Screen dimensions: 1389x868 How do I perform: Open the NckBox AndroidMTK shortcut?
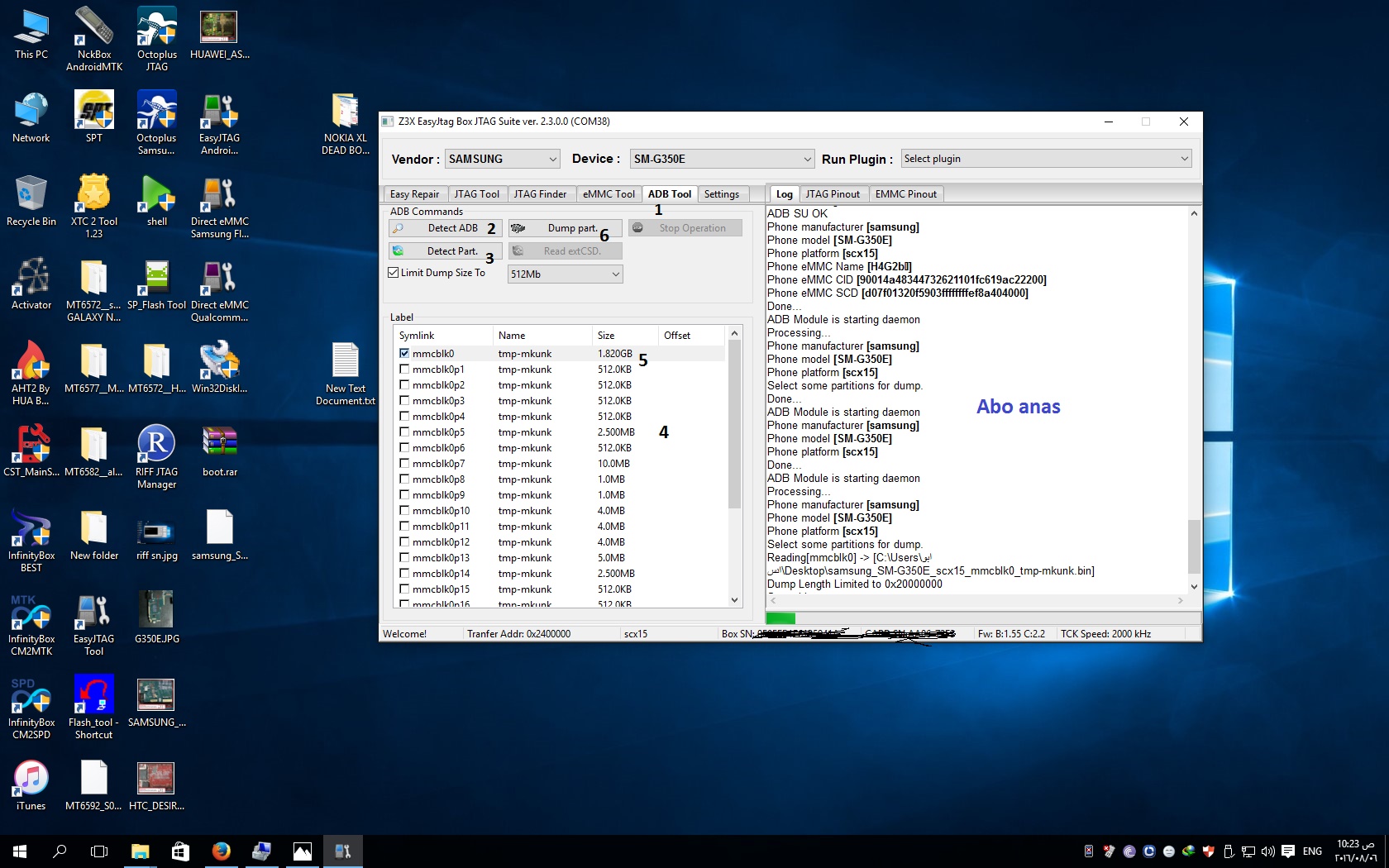[94, 40]
